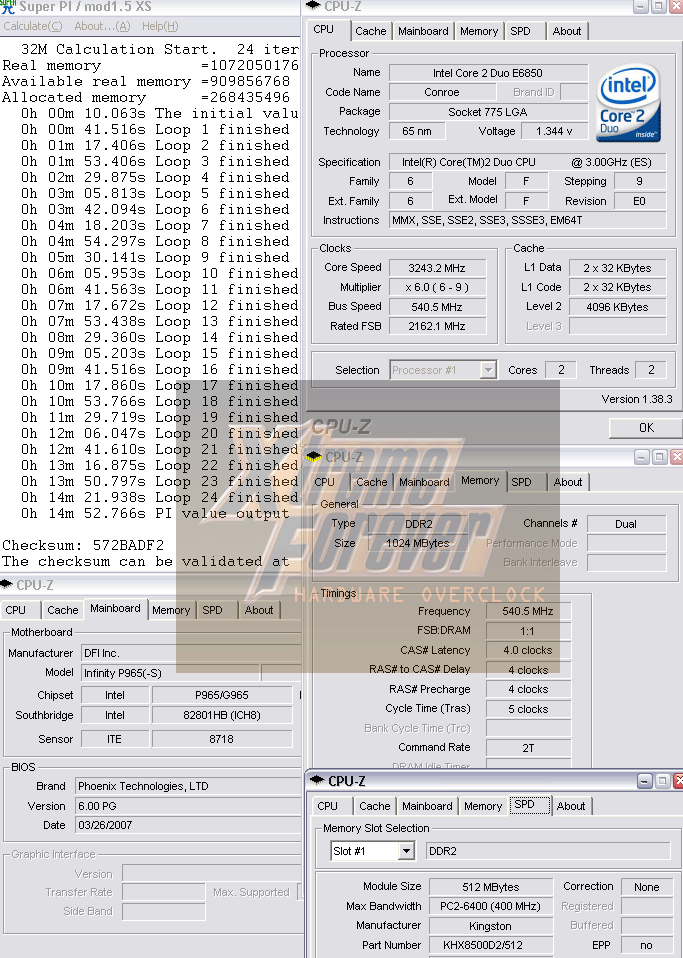683x958 pixels.
Task: Open Memory tab in the E6850 processor window
Action: (x=479, y=31)
